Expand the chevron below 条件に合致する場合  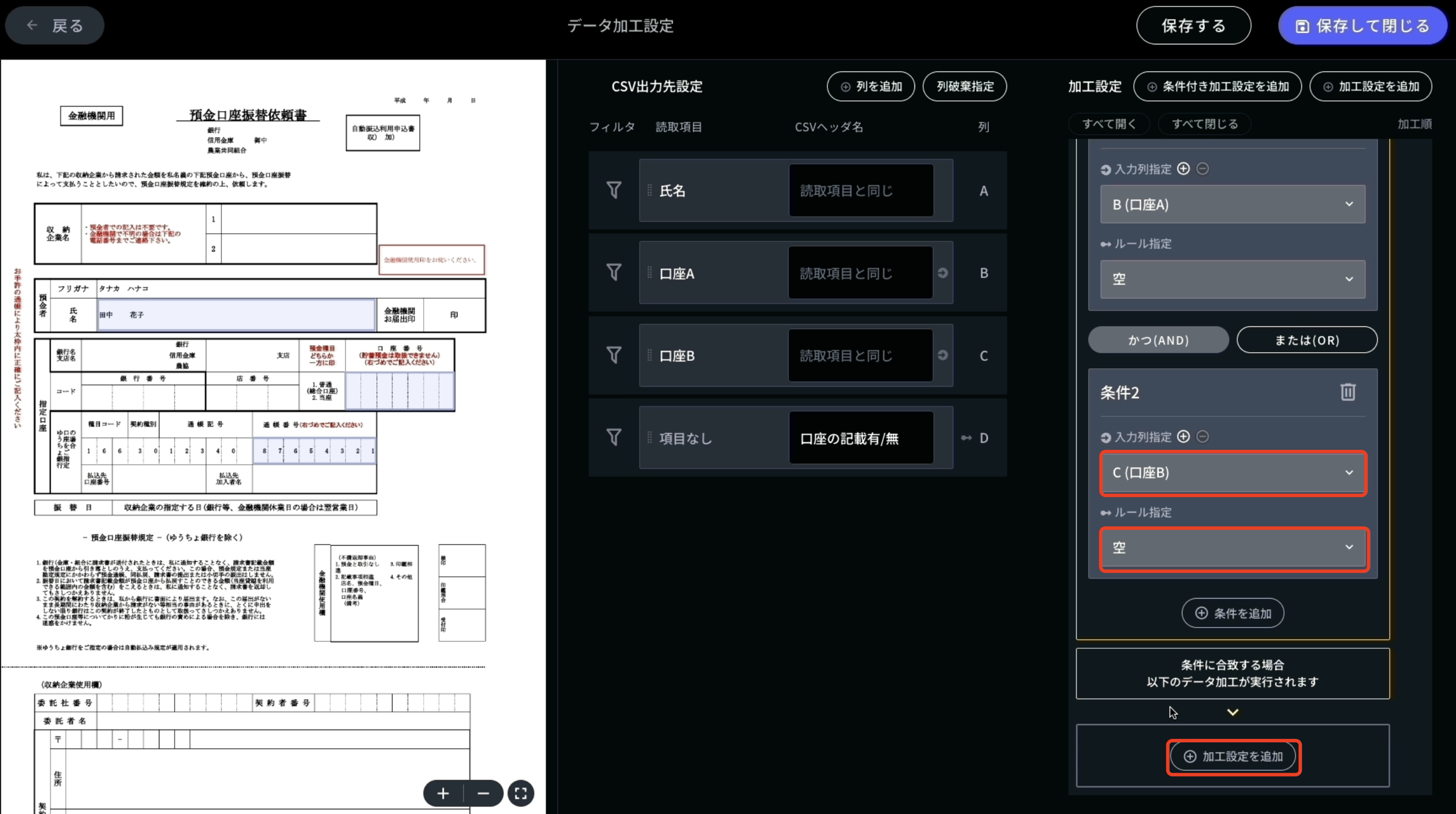pyautogui.click(x=1233, y=712)
